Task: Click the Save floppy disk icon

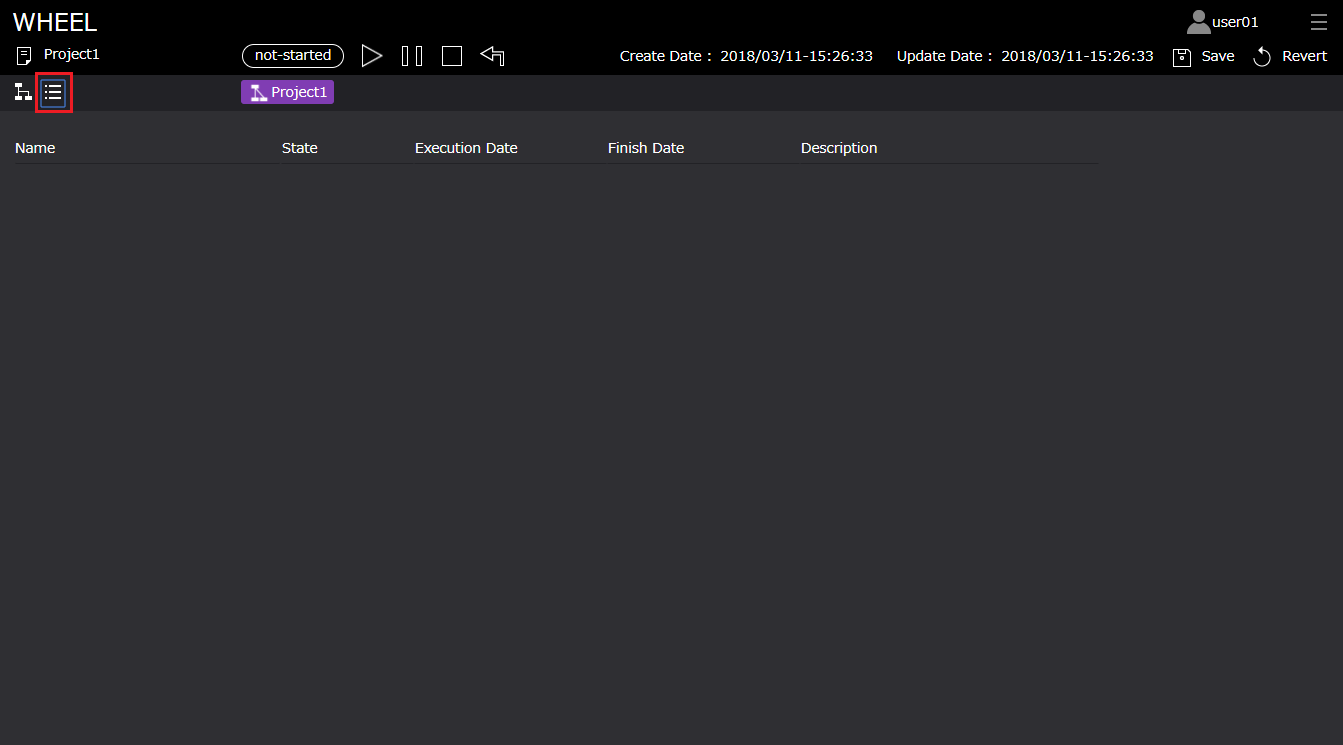Action: pyautogui.click(x=1182, y=57)
